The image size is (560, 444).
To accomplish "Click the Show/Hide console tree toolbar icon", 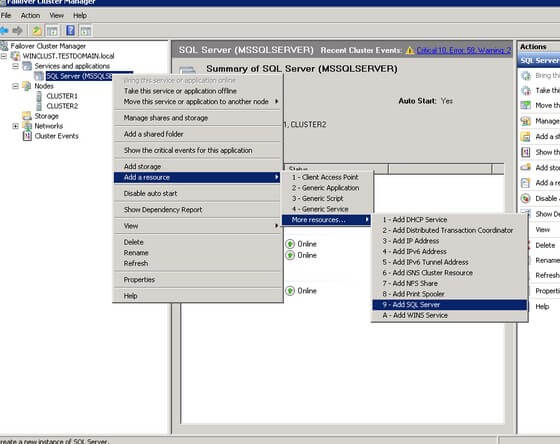I will click(x=52, y=31).
